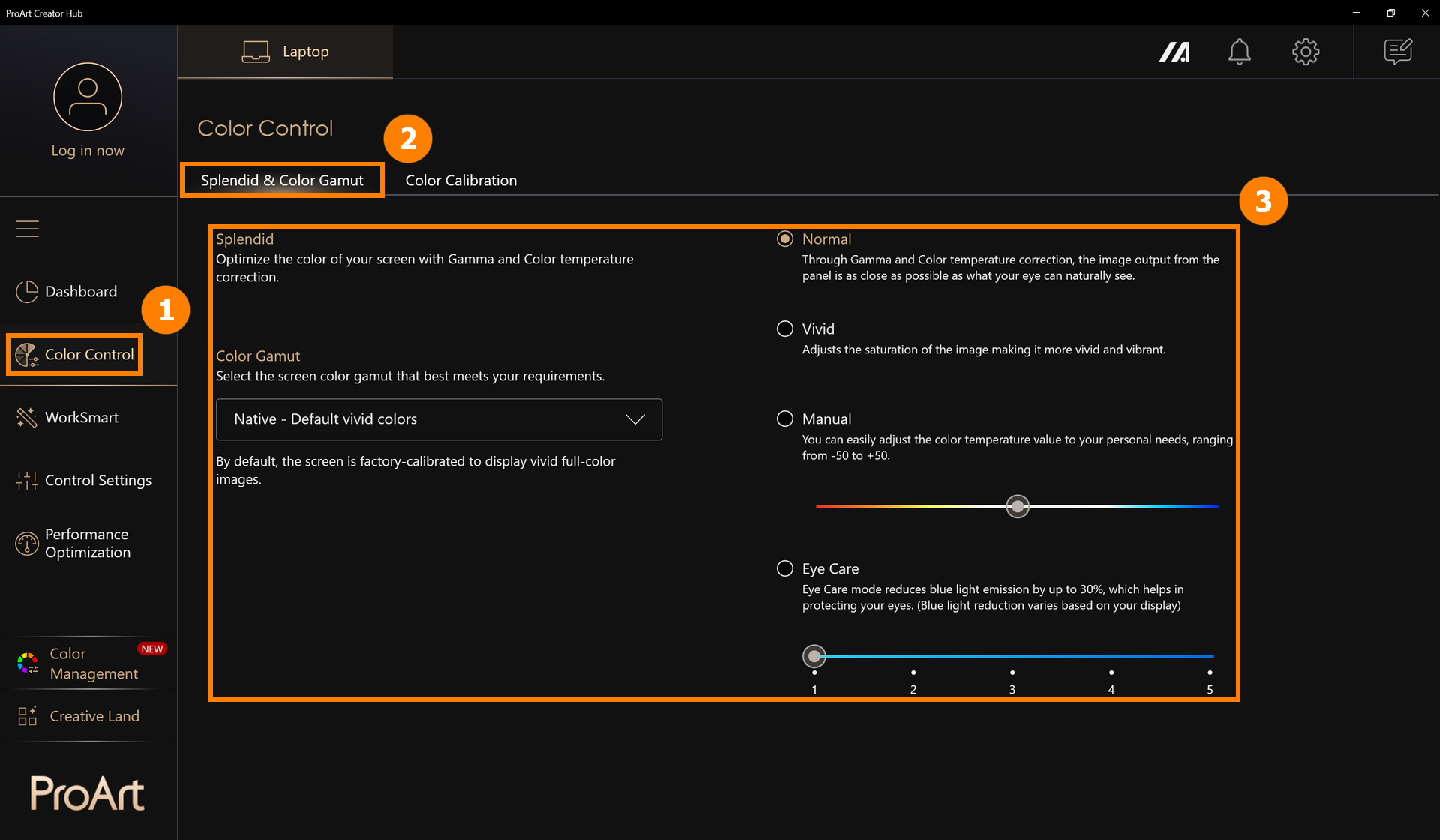Screen dimensions: 1440x840
Task: Click the Color Control page heading
Action: coord(265,128)
